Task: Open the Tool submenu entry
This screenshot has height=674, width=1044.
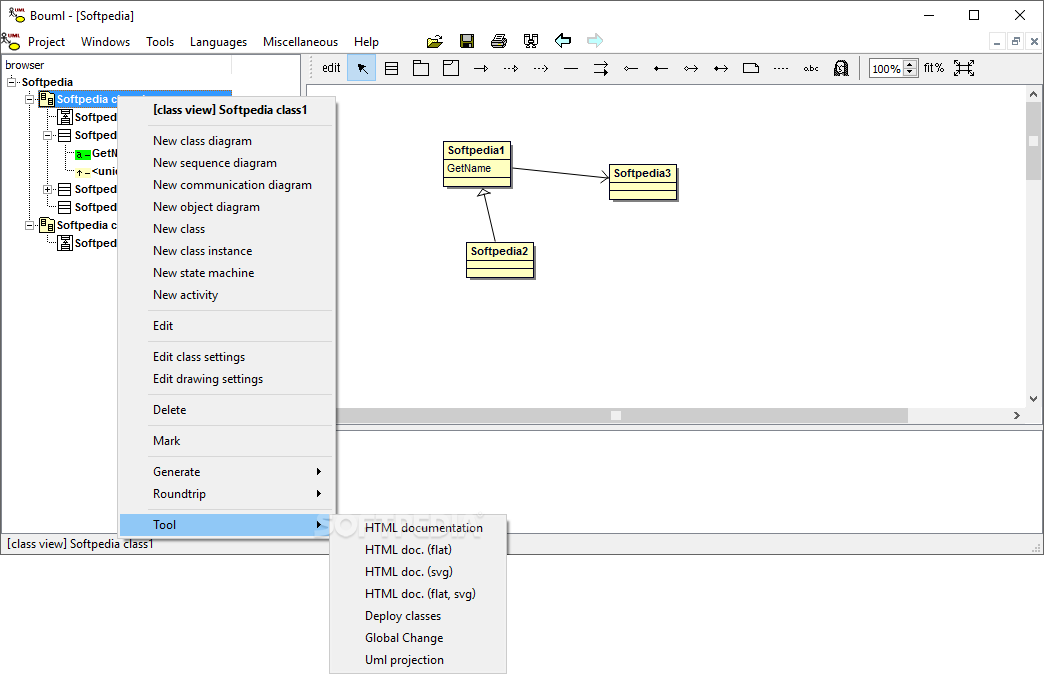Action: (226, 525)
